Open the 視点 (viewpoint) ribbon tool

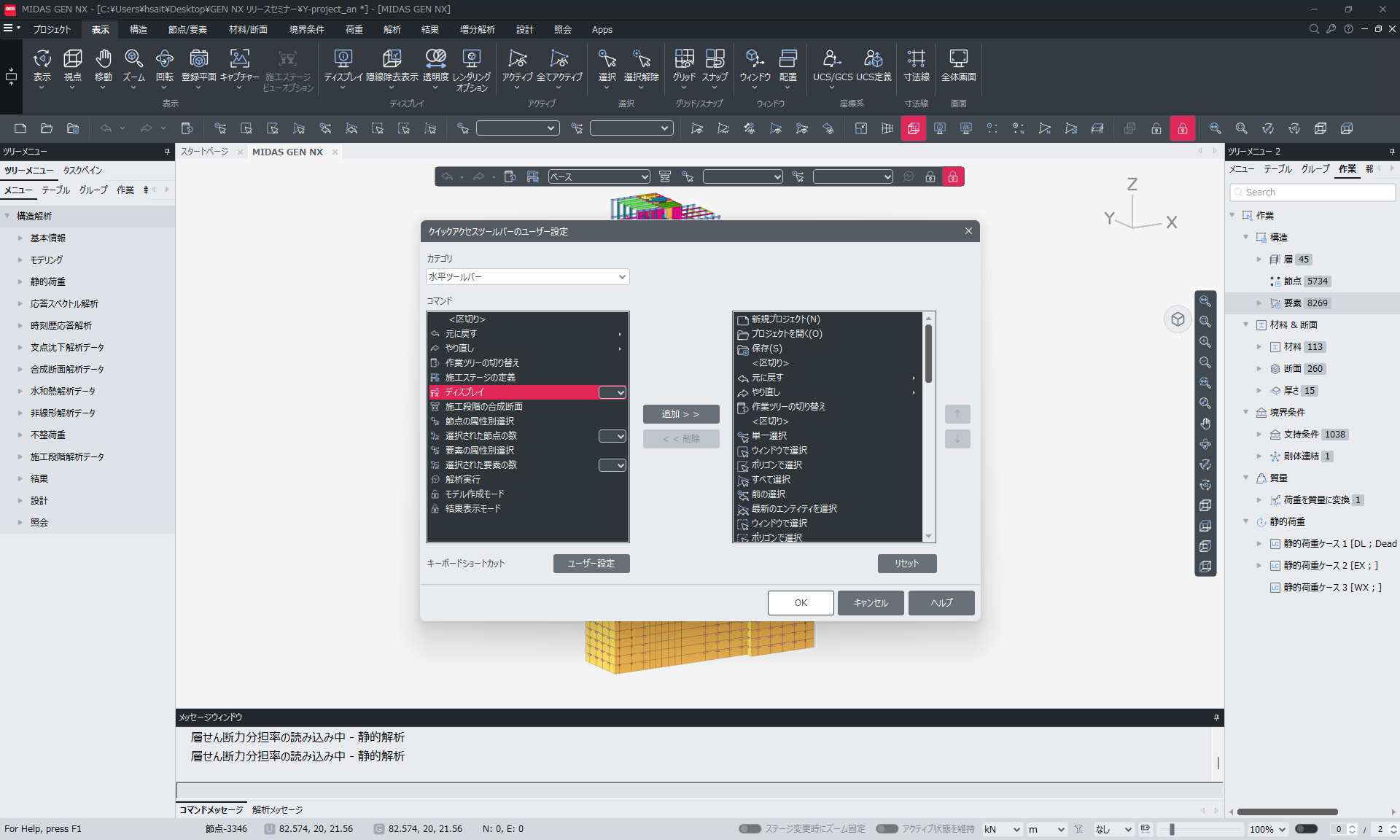(73, 67)
